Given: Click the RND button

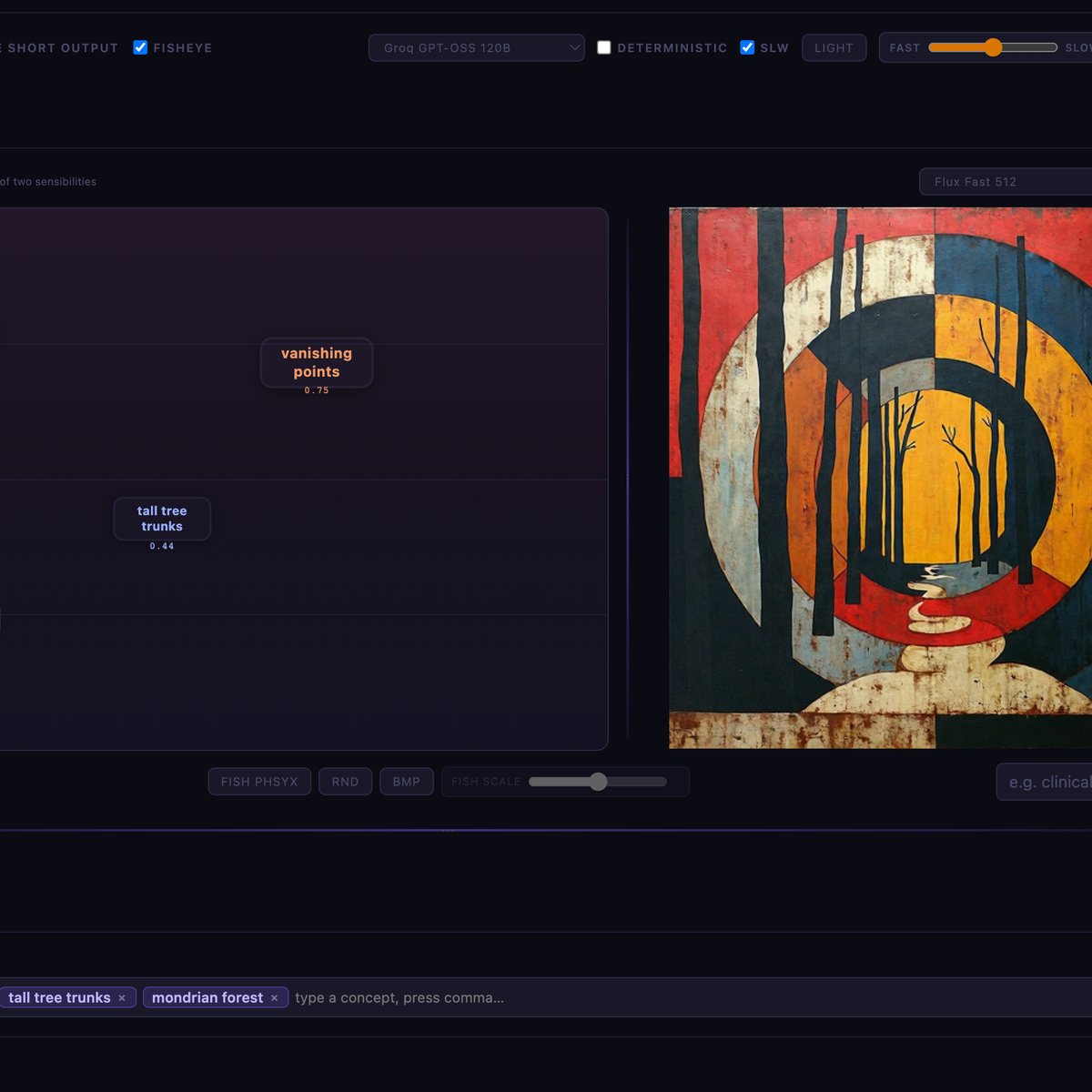Looking at the screenshot, I should click(x=345, y=782).
